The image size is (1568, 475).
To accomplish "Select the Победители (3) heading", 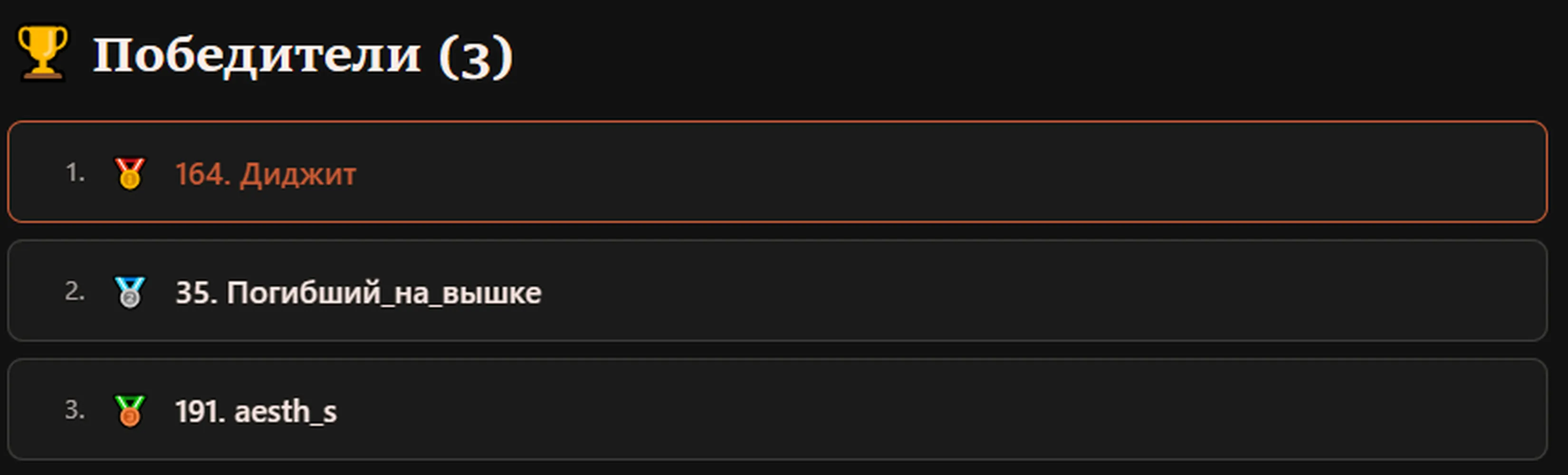I will tap(303, 56).
